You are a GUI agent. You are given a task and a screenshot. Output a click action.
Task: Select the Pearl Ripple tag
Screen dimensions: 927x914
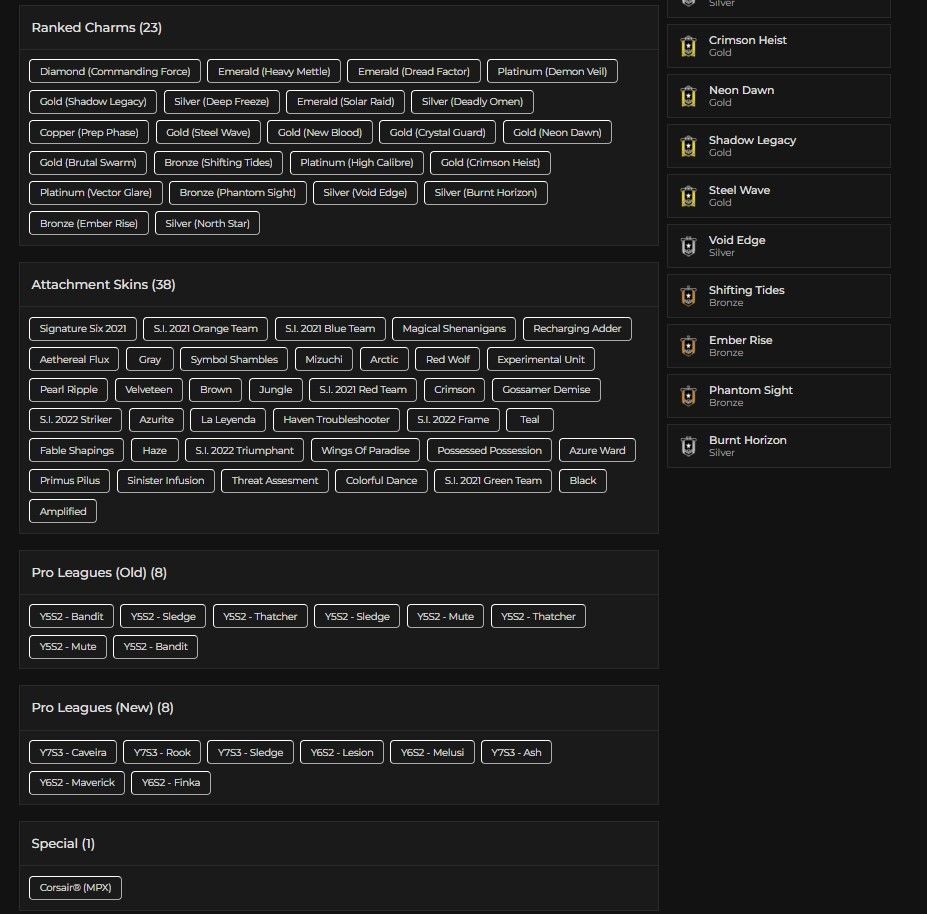(69, 390)
